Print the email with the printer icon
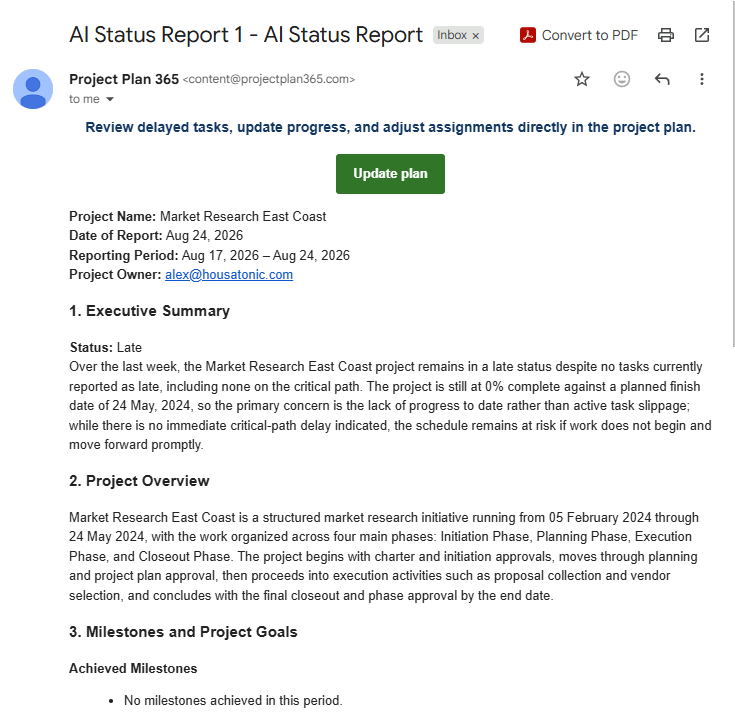735x713 pixels. 666,35
